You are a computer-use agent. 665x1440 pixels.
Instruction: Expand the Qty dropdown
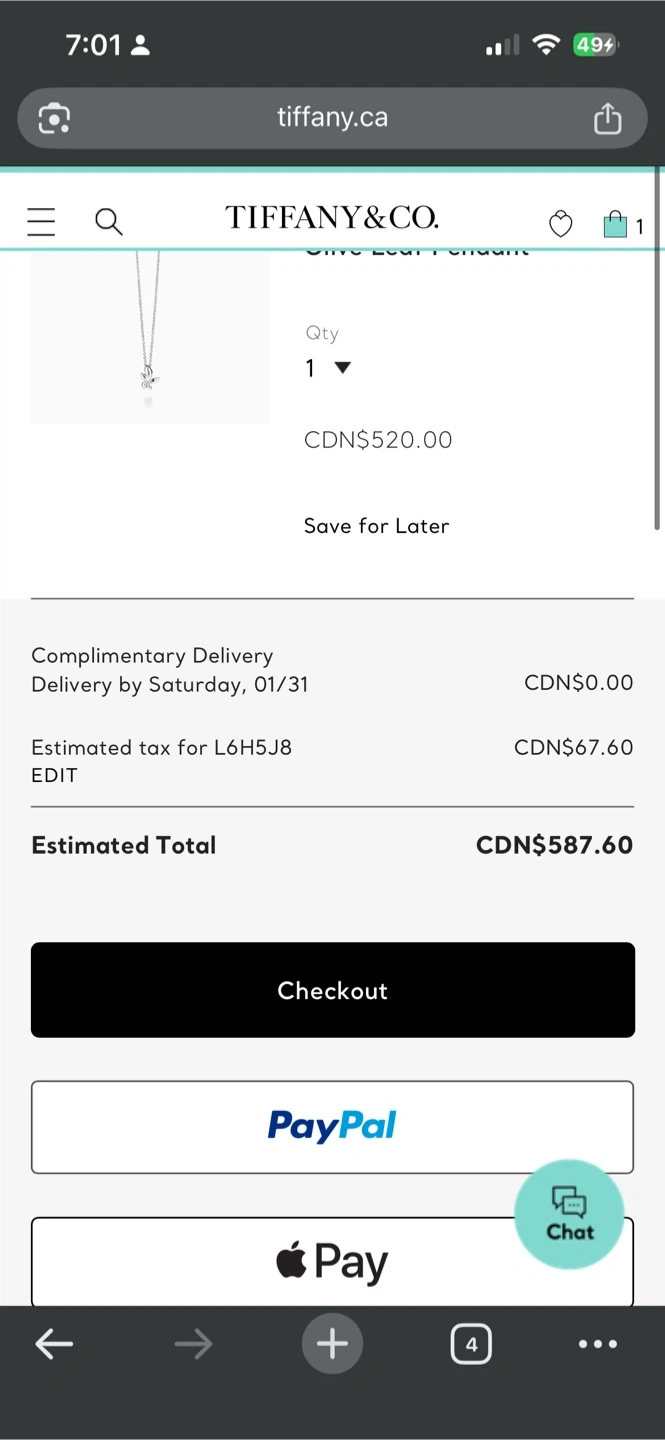pos(328,368)
